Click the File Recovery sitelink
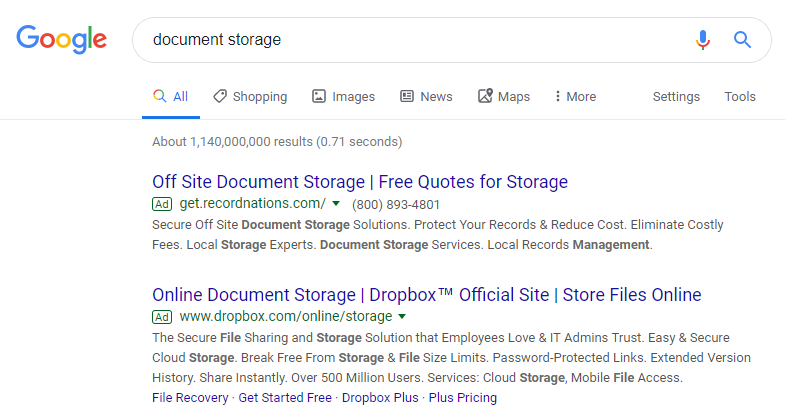The image size is (785, 419). (x=190, y=398)
